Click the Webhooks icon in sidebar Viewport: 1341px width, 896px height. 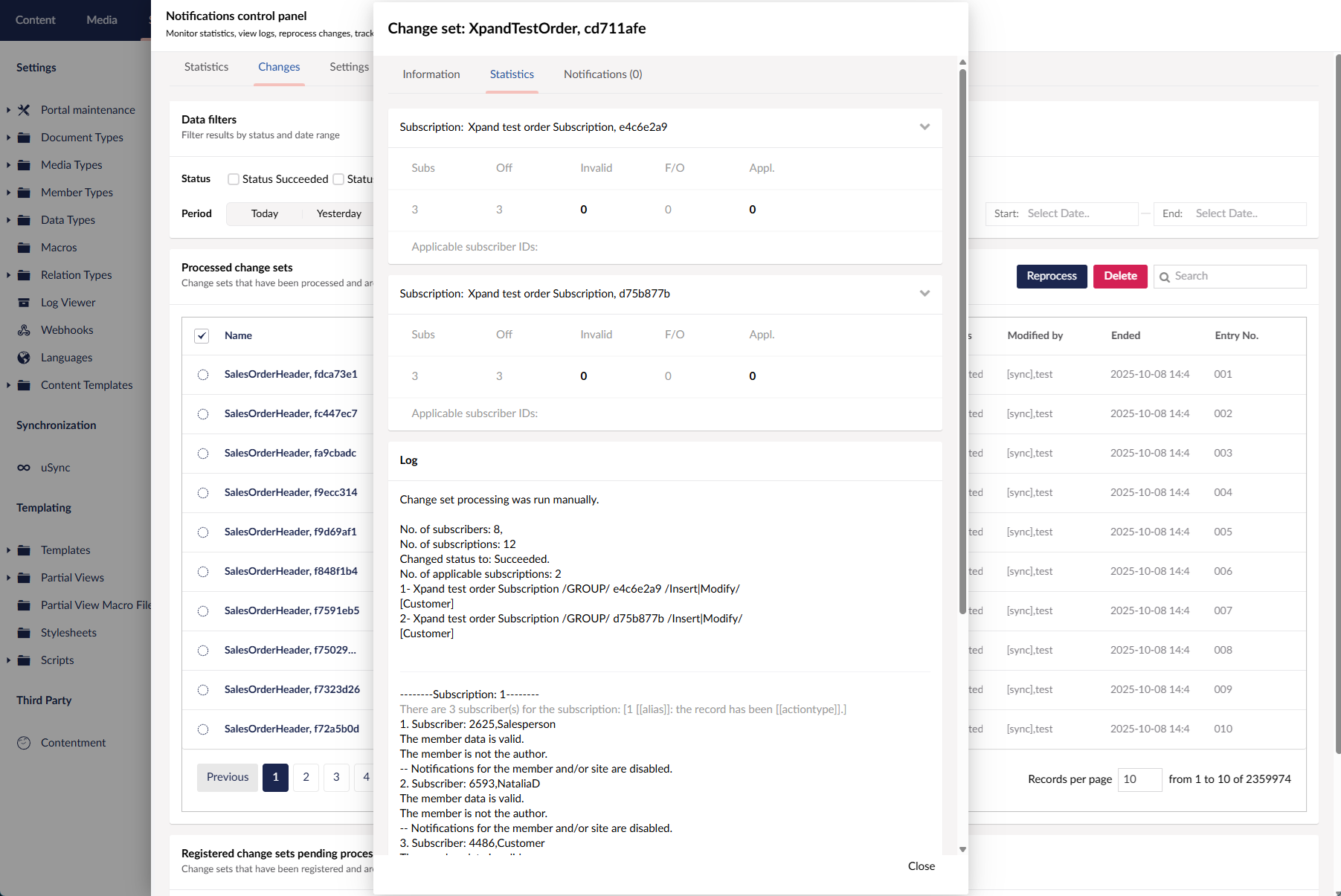(x=24, y=330)
